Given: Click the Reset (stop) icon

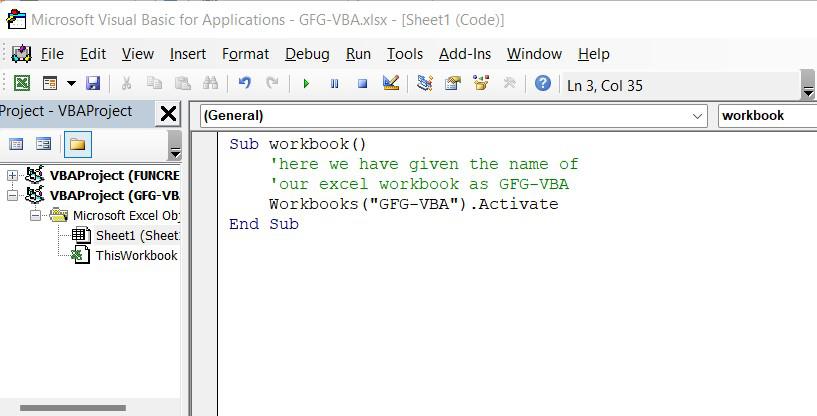Looking at the screenshot, I should point(362,84).
